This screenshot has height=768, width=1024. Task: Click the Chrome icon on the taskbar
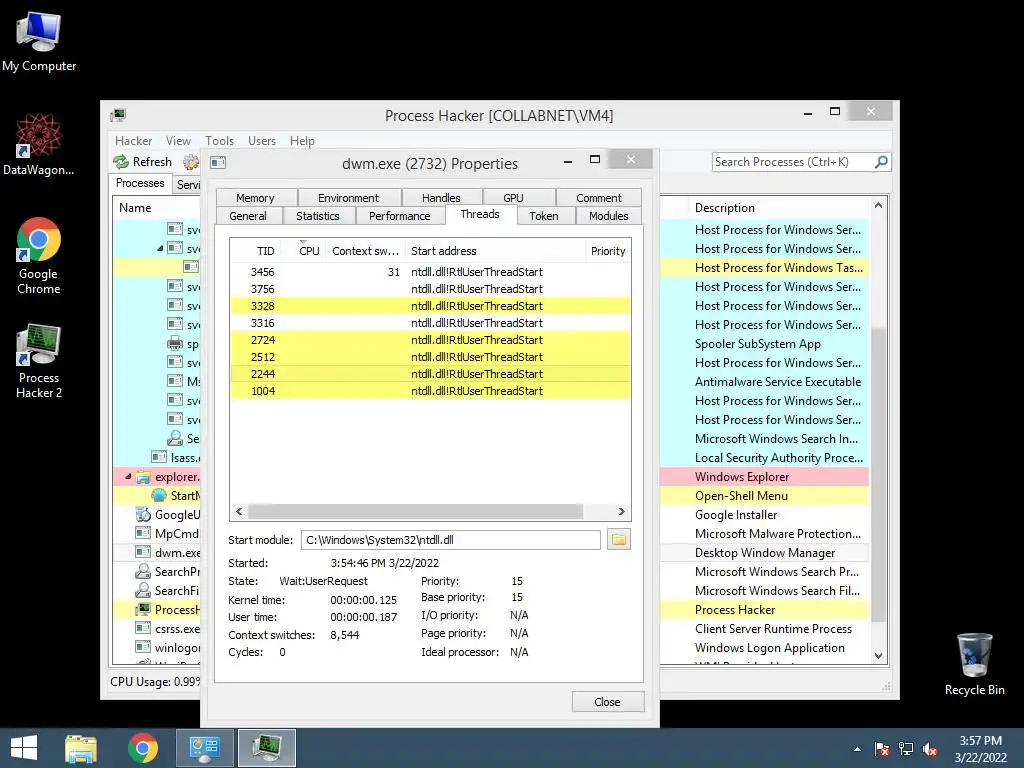pyautogui.click(x=143, y=748)
